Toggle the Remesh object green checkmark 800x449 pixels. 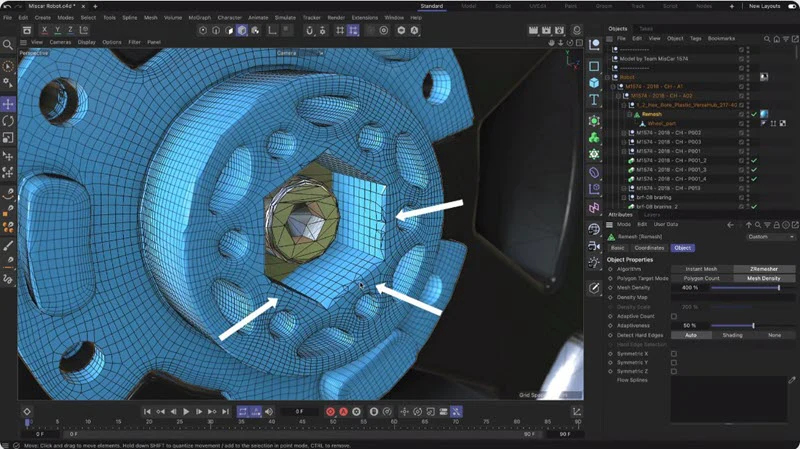pos(754,114)
